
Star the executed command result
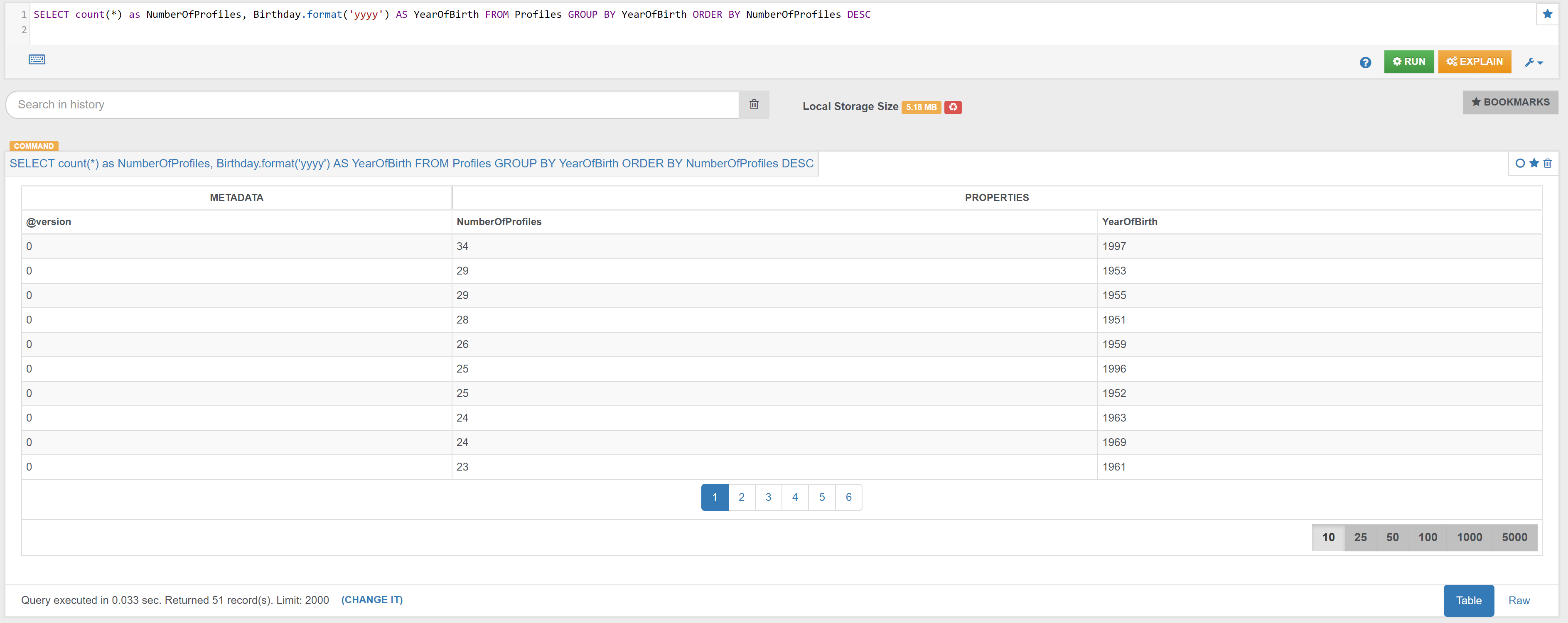(x=1534, y=163)
